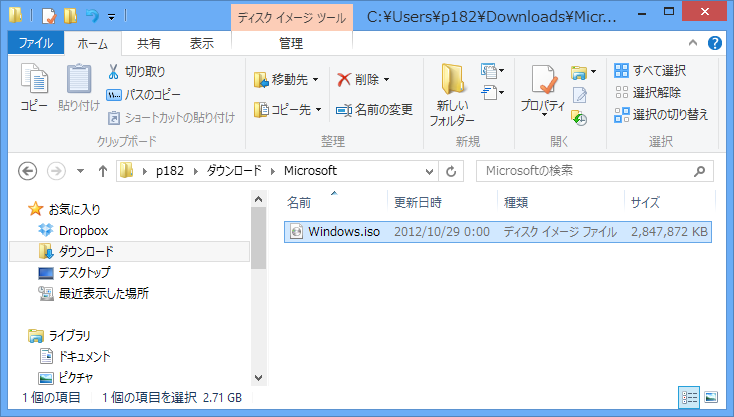Screen dimensions: 734x417
Task: Refresh the folder view
Action: [451, 171]
